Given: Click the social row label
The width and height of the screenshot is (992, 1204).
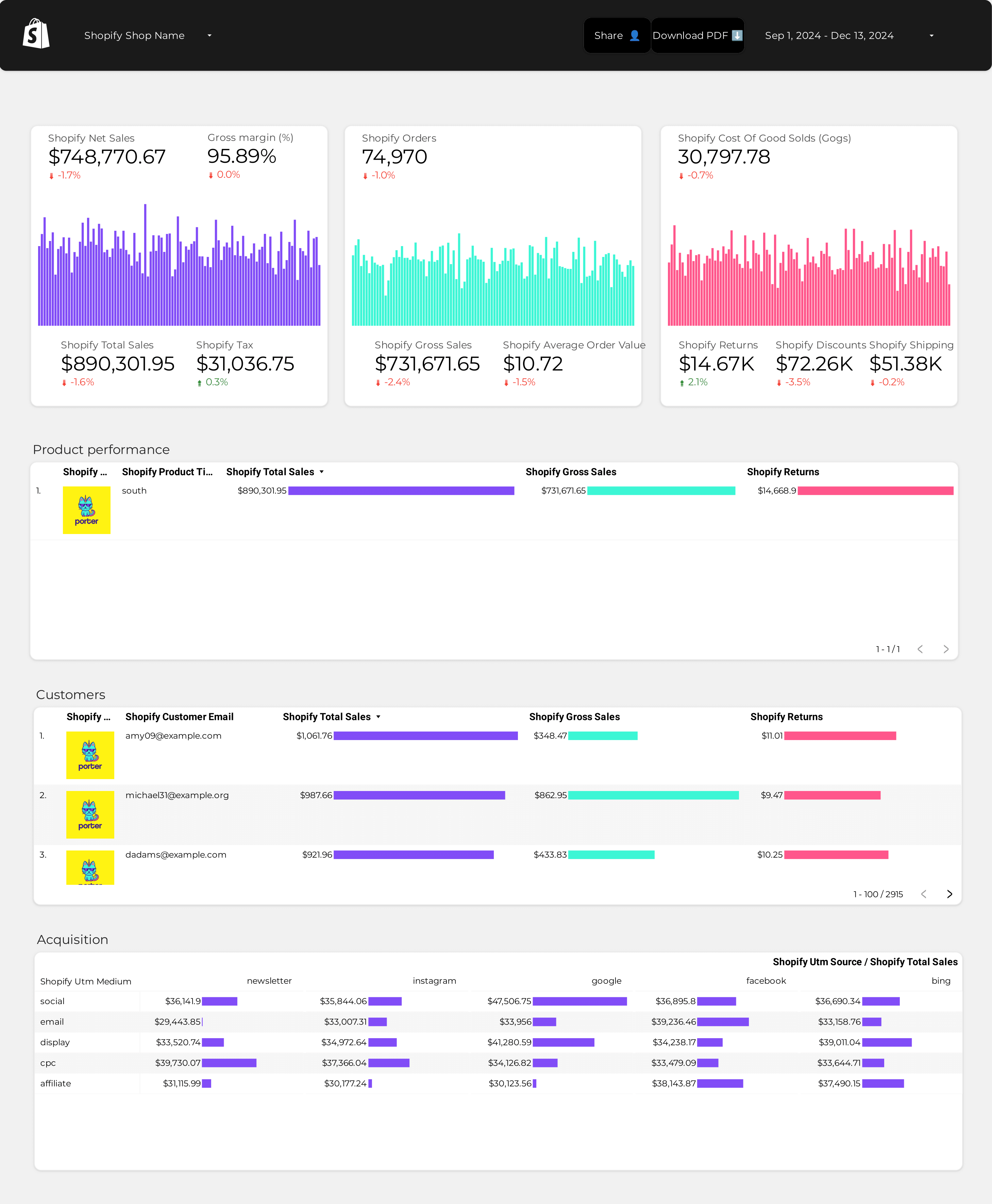Looking at the screenshot, I should click(x=52, y=1001).
